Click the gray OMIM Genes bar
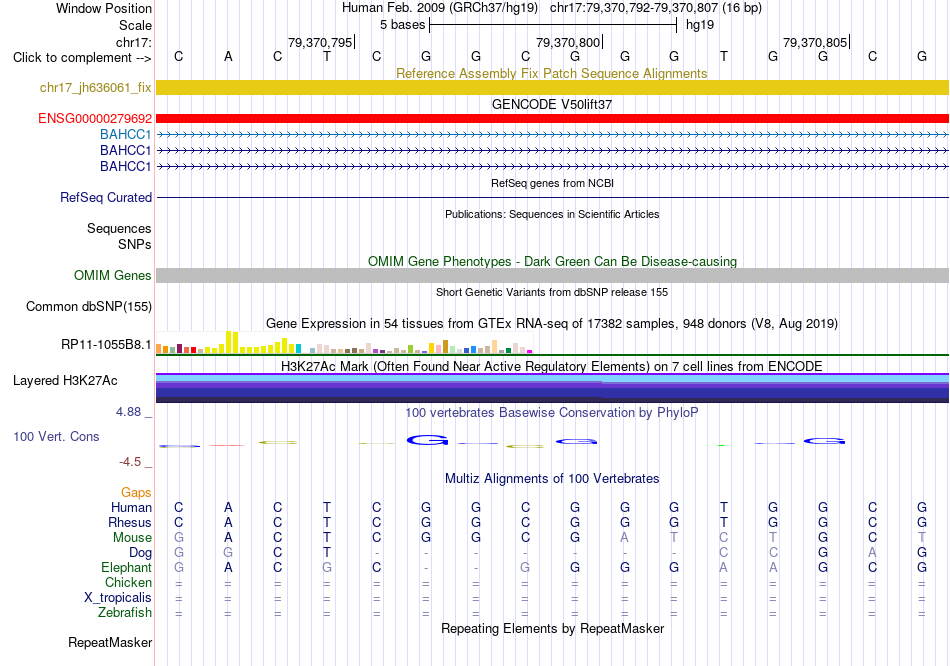Screen dimensions: 950x666 click(x=552, y=276)
